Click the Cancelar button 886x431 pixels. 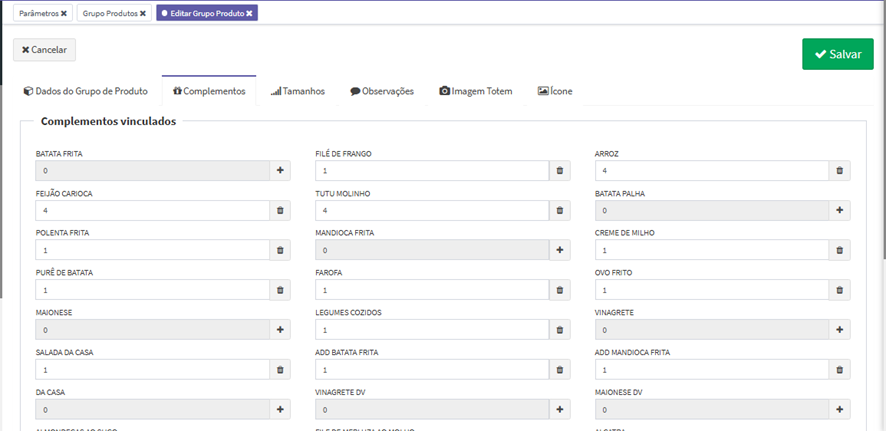pos(44,50)
